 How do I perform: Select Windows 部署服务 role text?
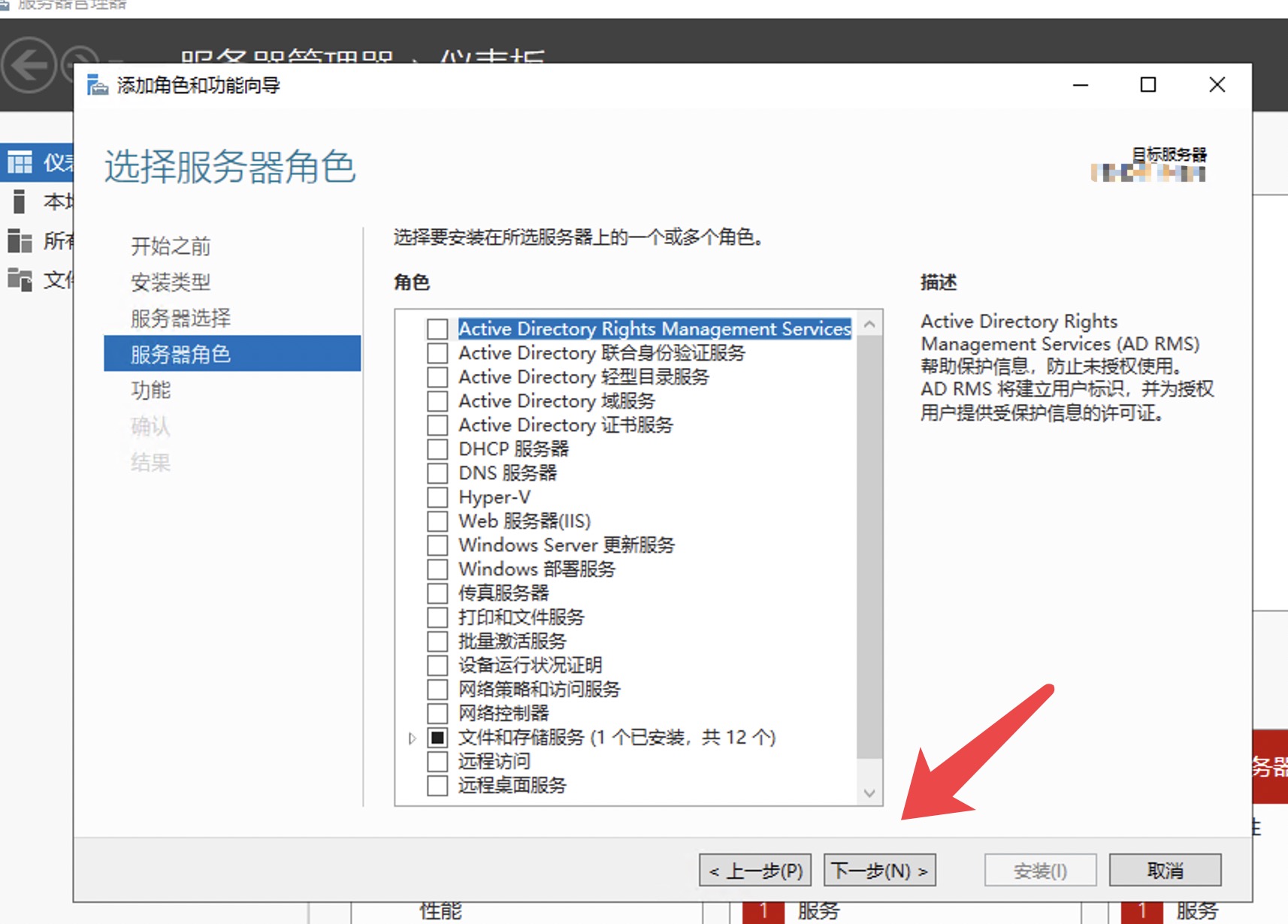[537, 569]
